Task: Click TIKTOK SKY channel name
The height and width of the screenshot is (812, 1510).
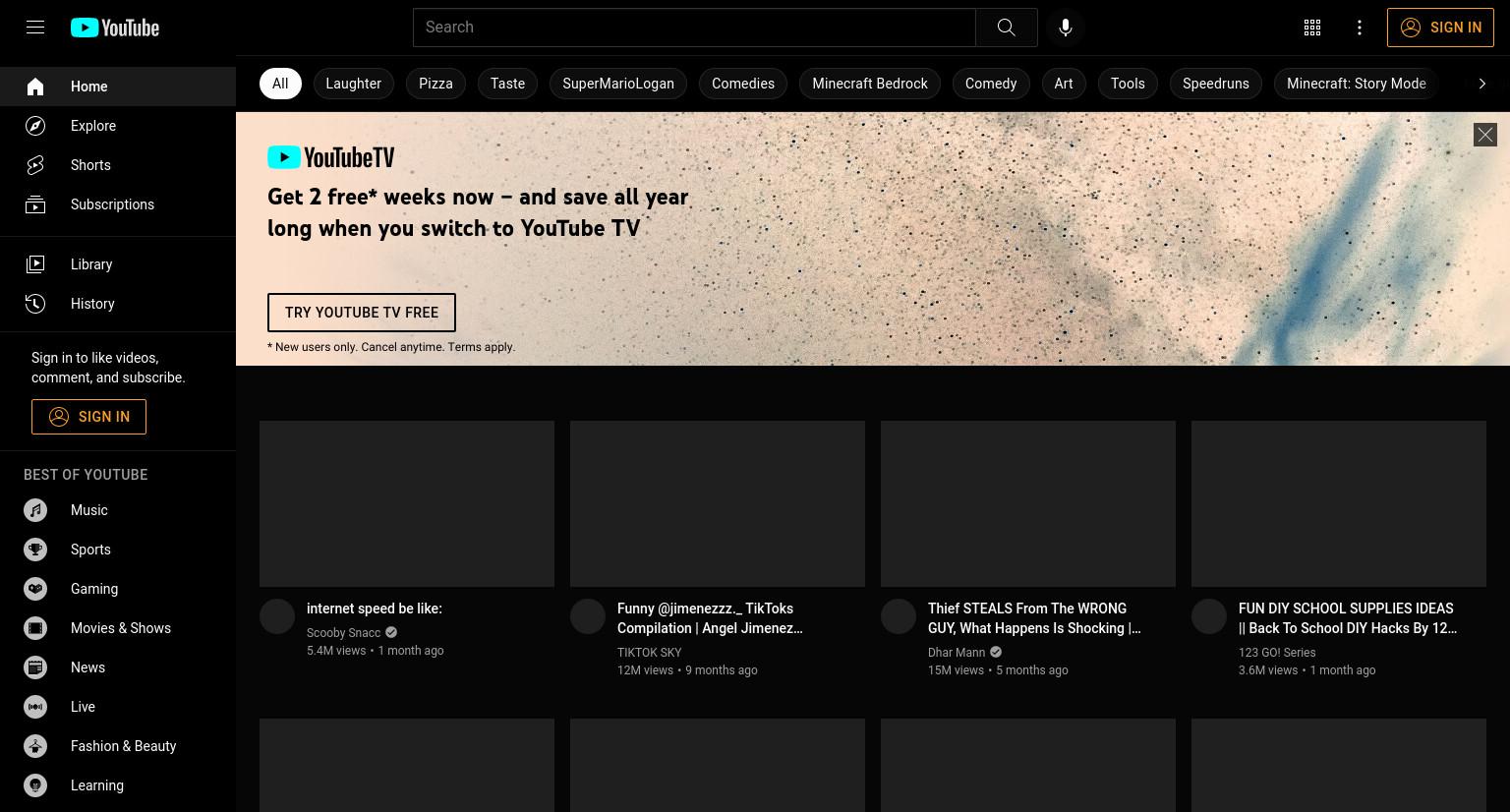Action: tap(649, 653)
